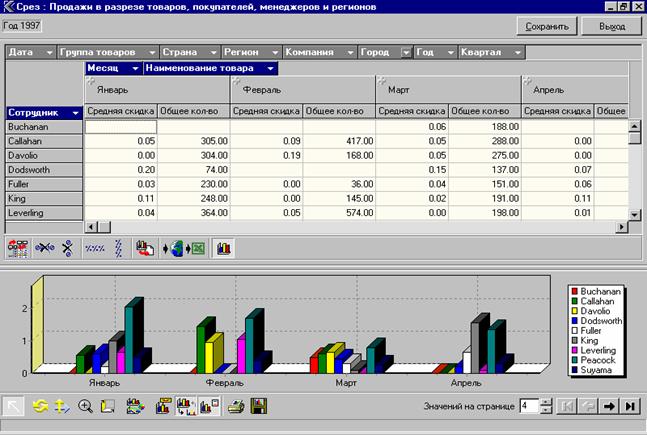Click the Выход button
The height and width of the screenshot is (435, 647).
[x=611, y=28]
